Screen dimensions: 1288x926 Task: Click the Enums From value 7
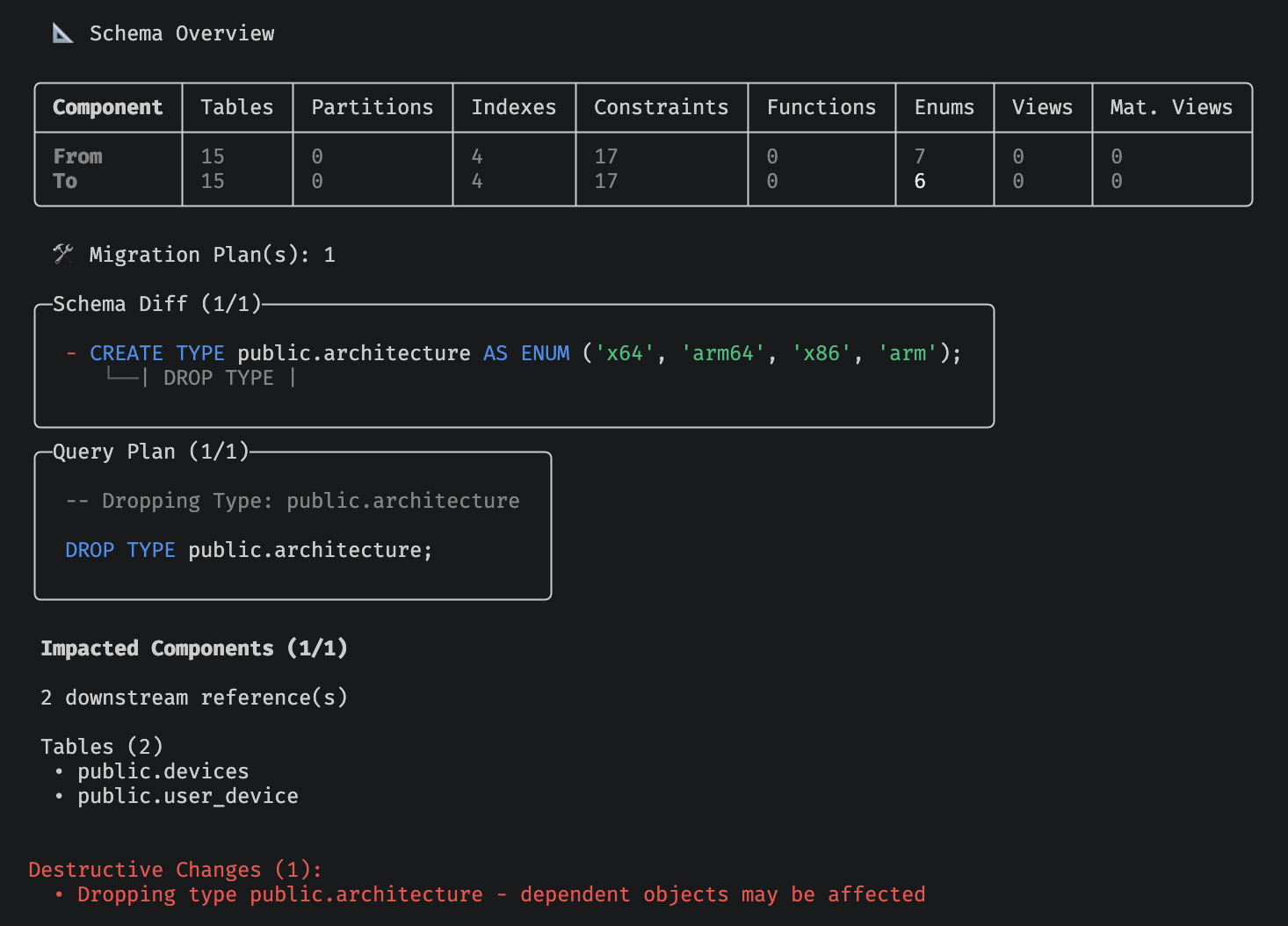coord(920,156)
